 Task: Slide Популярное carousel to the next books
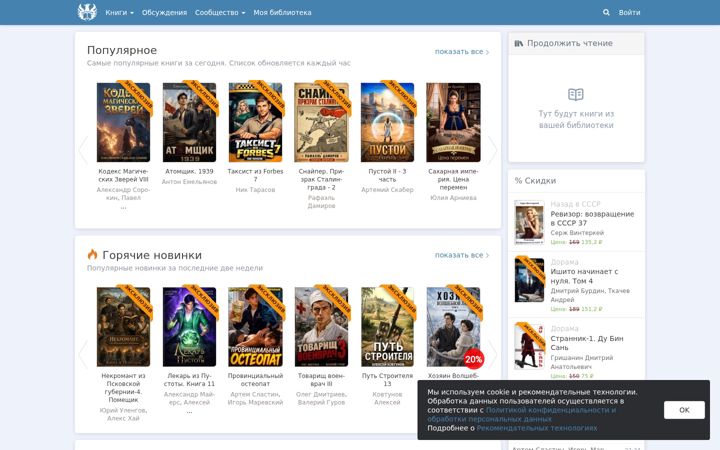[492, 150]
